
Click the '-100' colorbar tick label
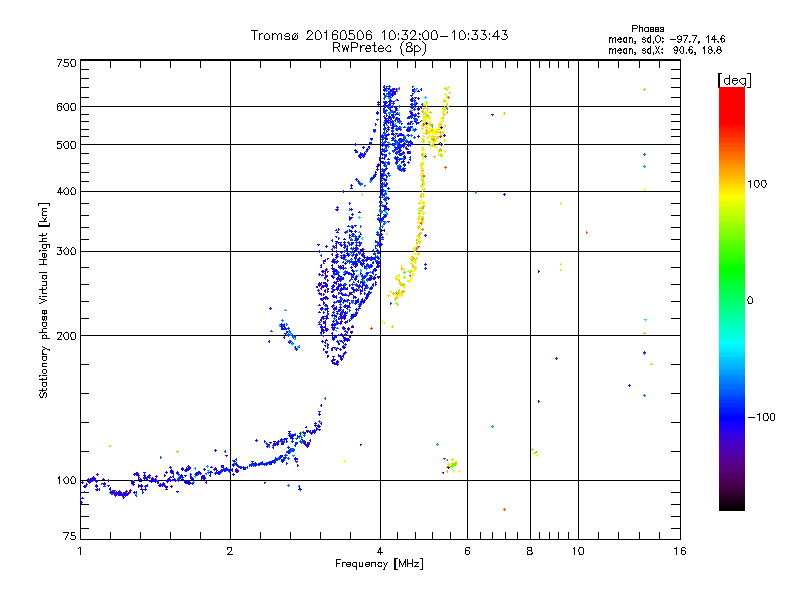point(761,417)
